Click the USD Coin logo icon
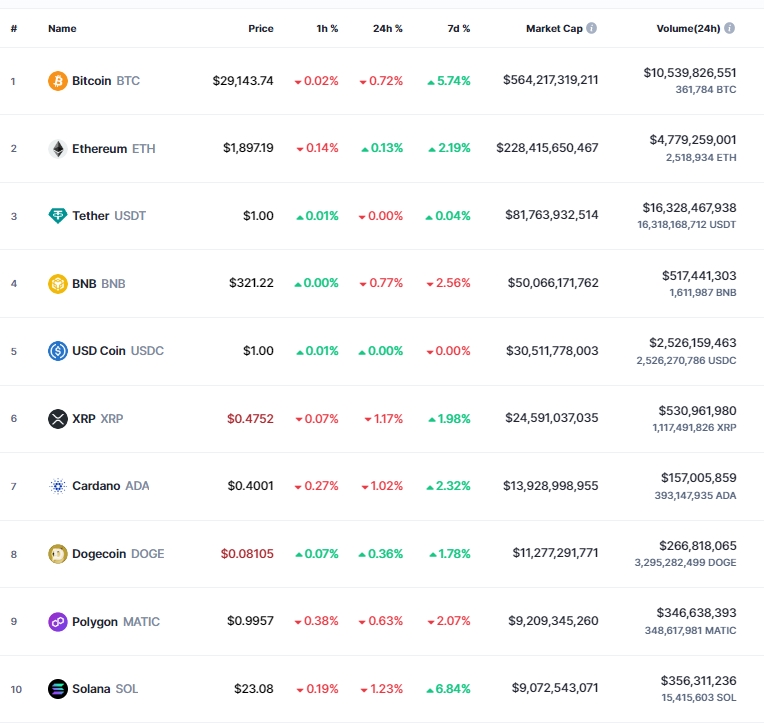Viewport: 764px width, 723px height. [58, 351]
